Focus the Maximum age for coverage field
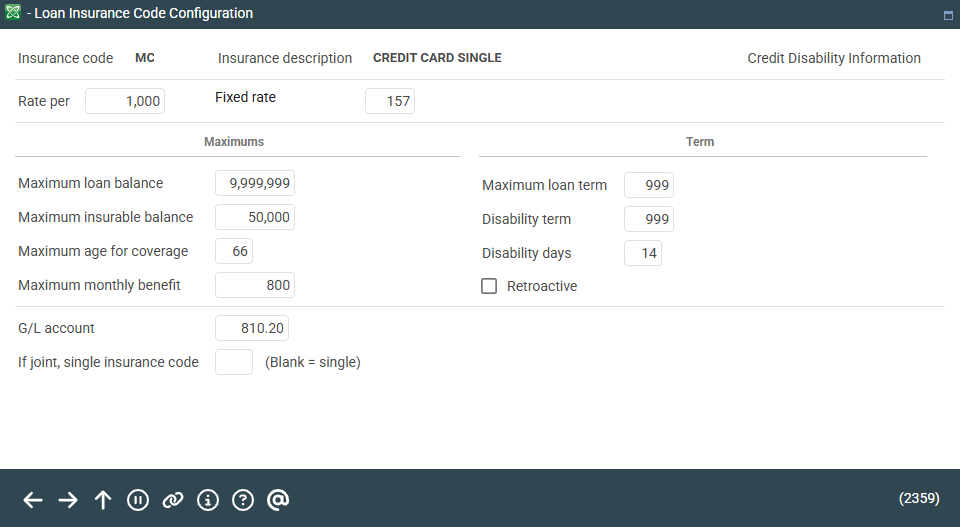Screen dimensions: 960x527 234,251
